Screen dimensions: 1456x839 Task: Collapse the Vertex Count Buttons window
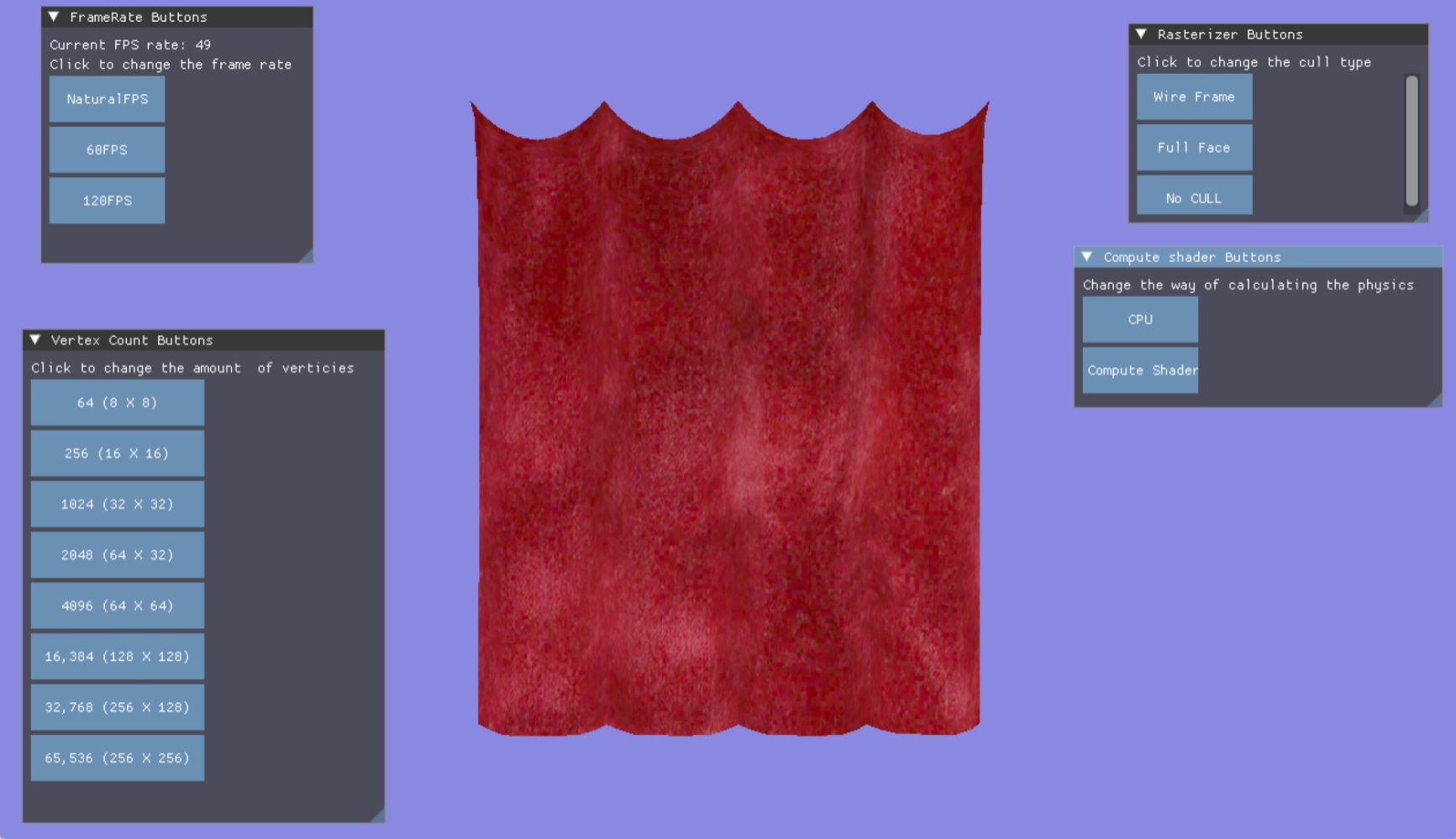35,340
